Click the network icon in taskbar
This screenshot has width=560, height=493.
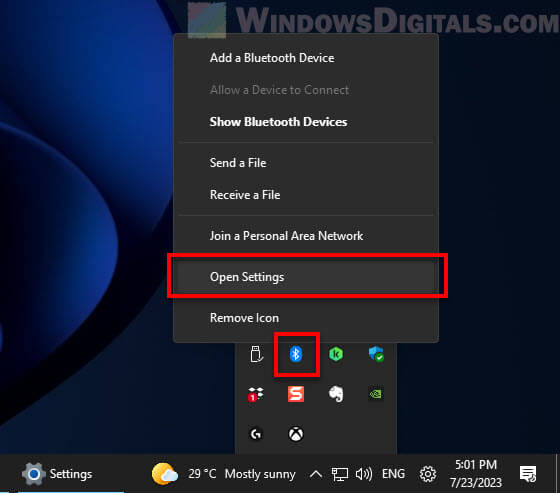point(340,474)
